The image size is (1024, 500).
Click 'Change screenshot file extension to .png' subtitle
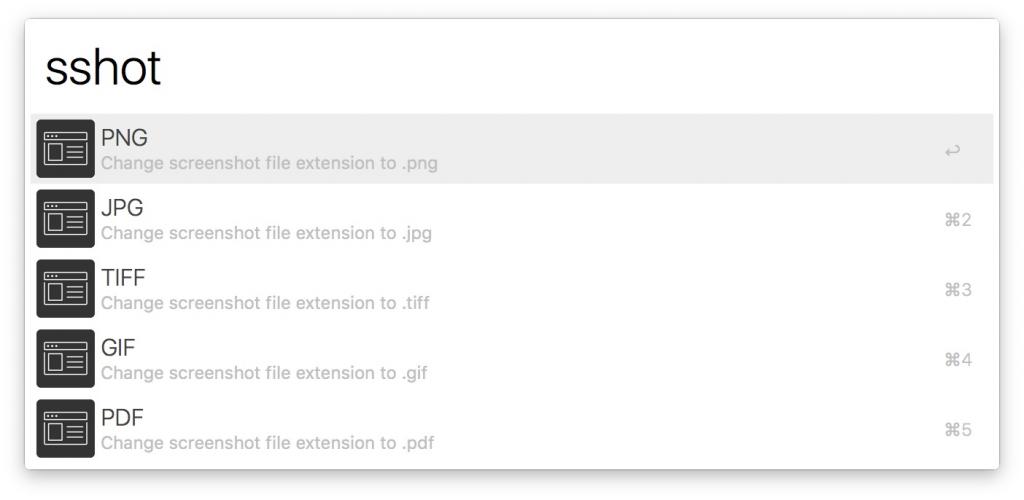point(269,163)
